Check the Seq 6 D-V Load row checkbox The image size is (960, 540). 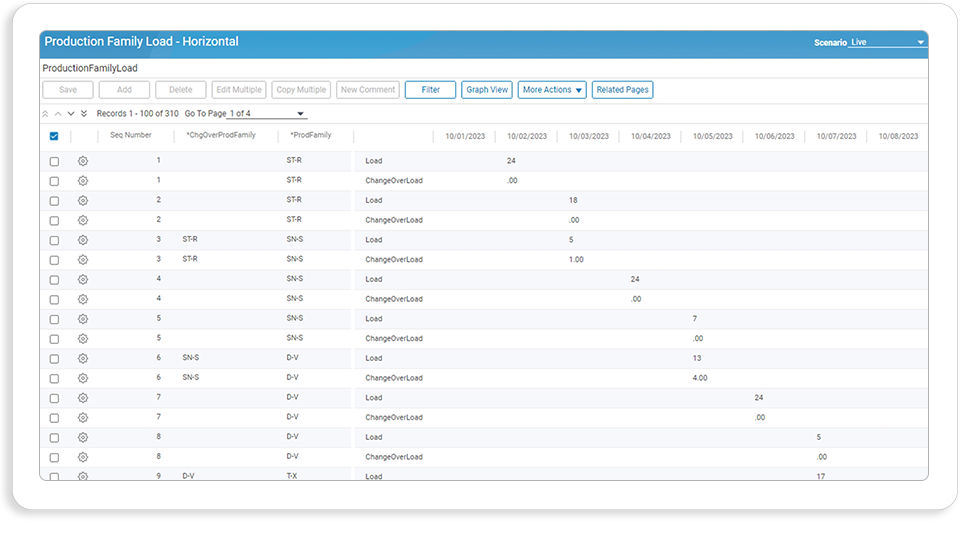[54, 359]
